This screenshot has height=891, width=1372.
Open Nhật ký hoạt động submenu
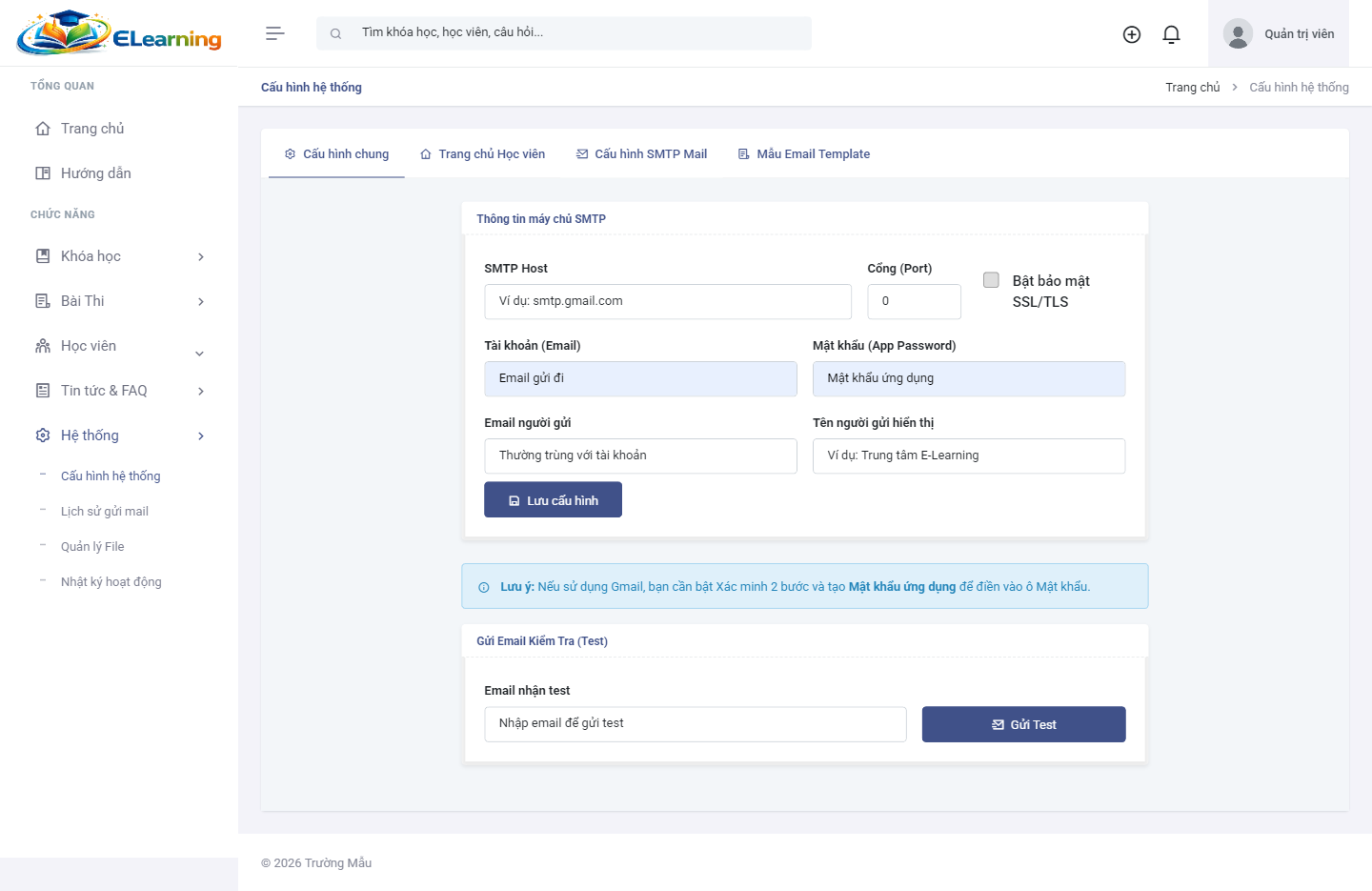coord(111,582)
